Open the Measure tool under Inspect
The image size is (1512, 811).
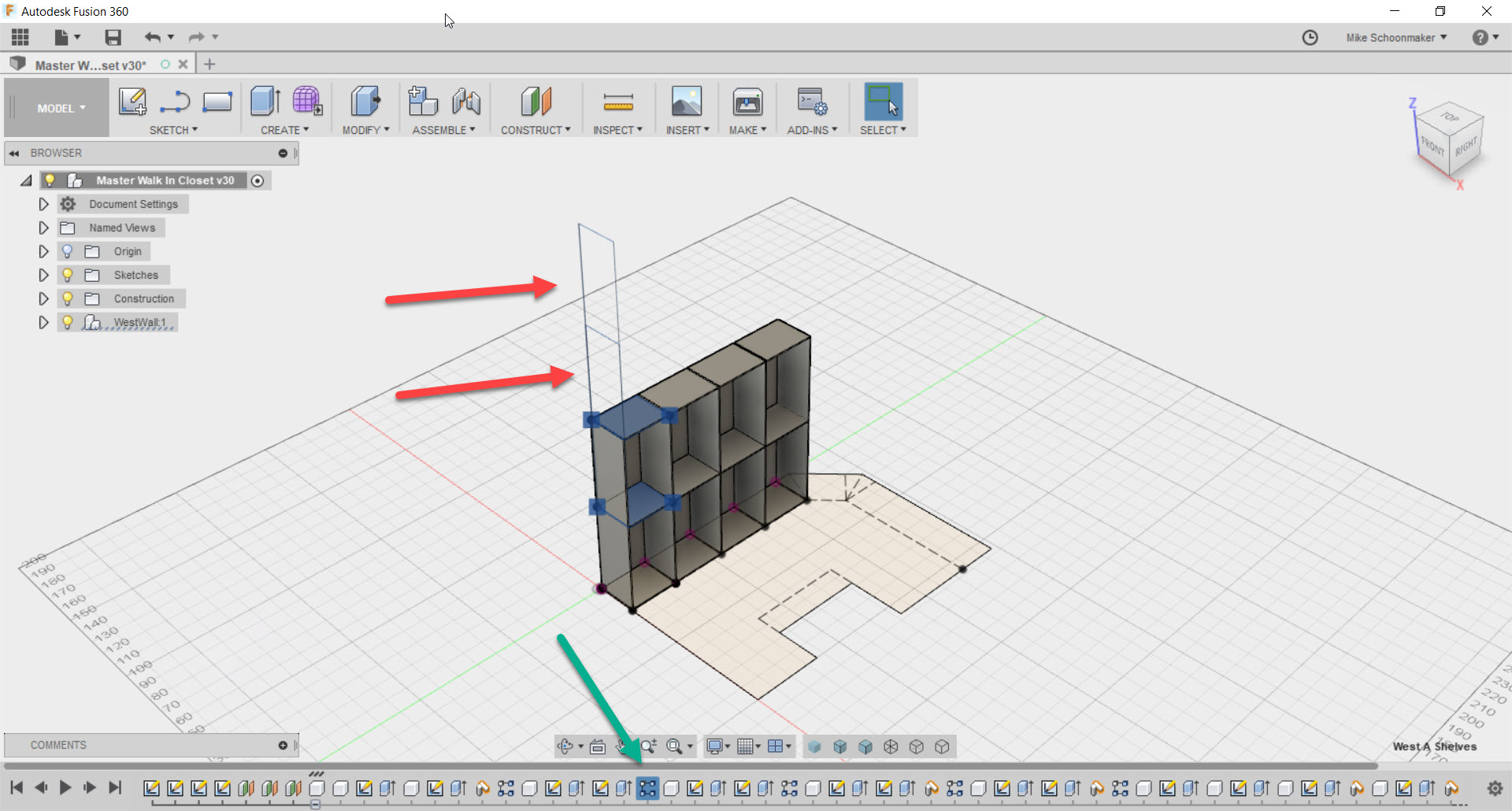pos(618,102)
